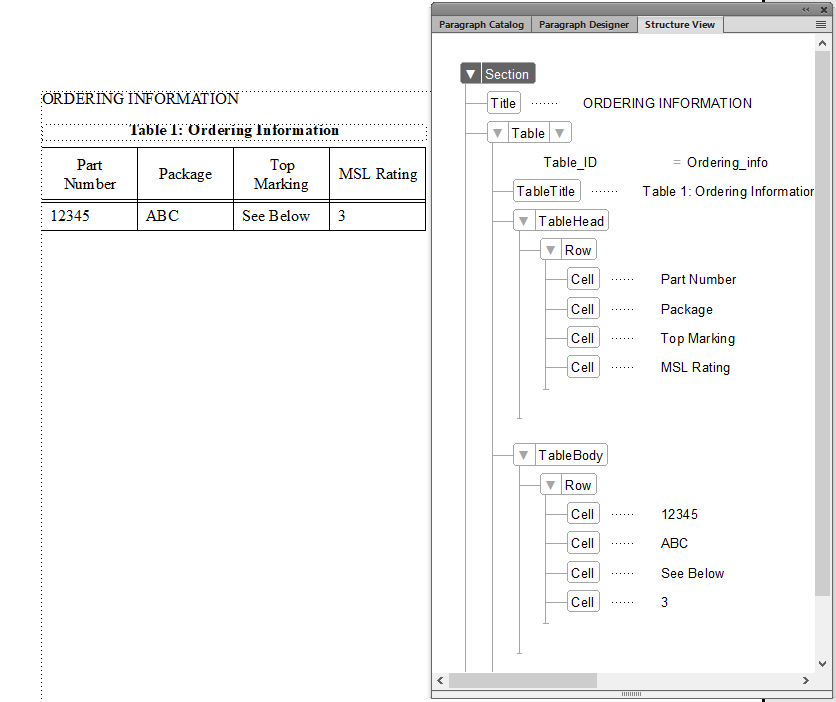Select the Row element under TableHead
Screen dimensions: 836x702
click(x=578, y=250)
